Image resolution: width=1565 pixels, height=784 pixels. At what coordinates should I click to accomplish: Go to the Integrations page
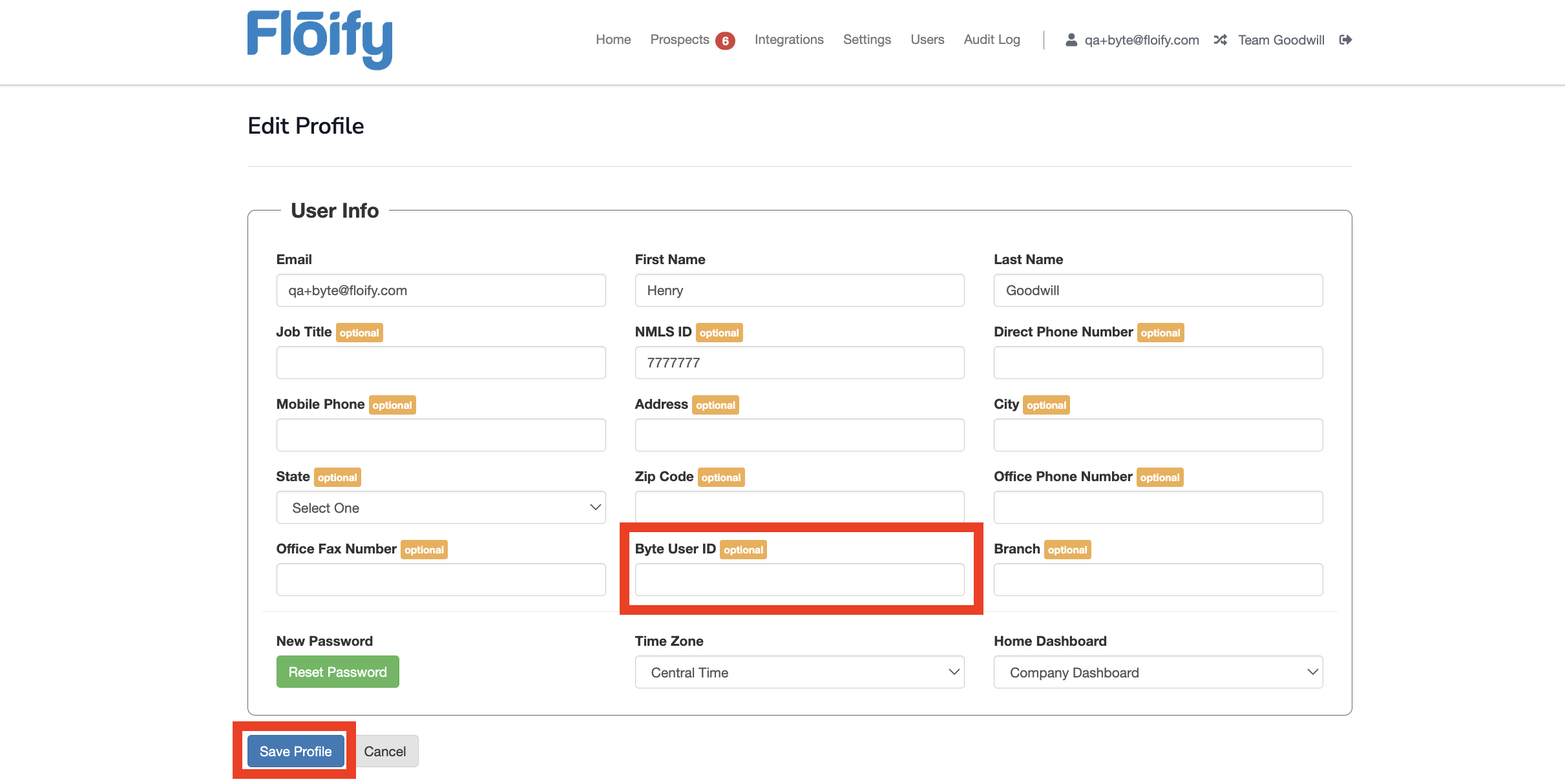tap(788, 39)
